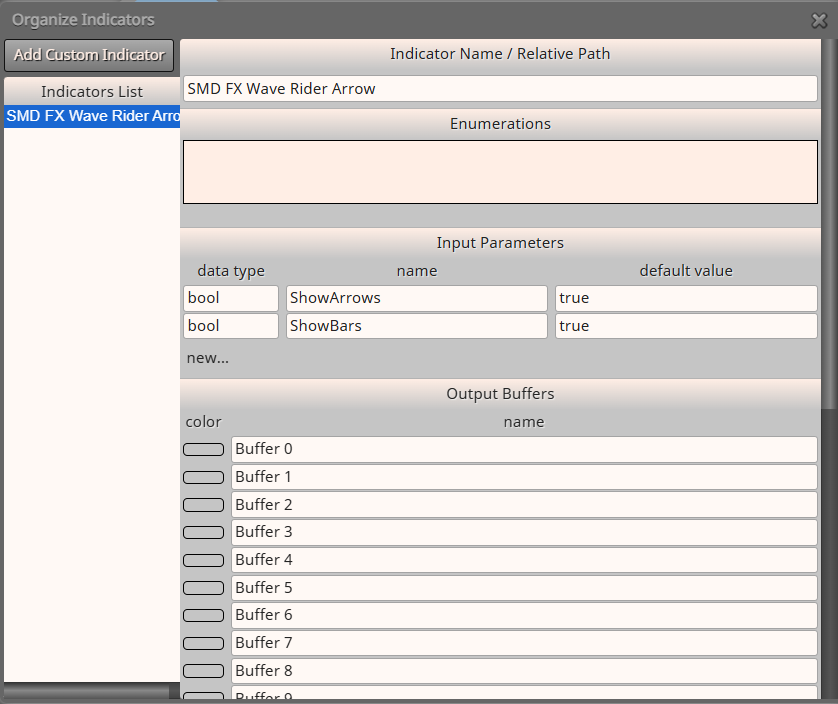Click the Output Buffers section header
Screen dimensions: 838x704
pos(500,394)
